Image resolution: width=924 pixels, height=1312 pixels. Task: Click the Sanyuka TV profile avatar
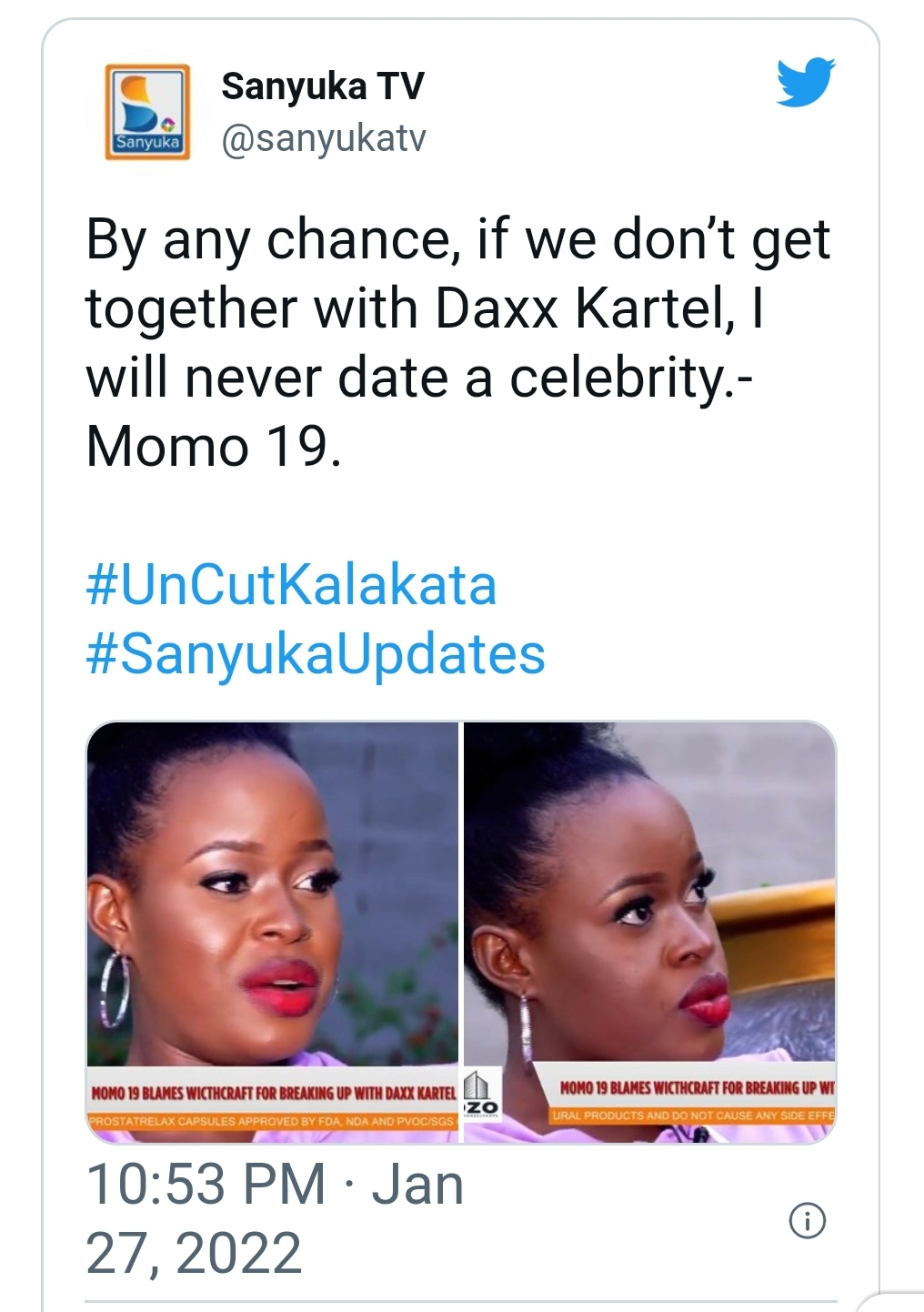pyautogui.click(x=147, y=112)
